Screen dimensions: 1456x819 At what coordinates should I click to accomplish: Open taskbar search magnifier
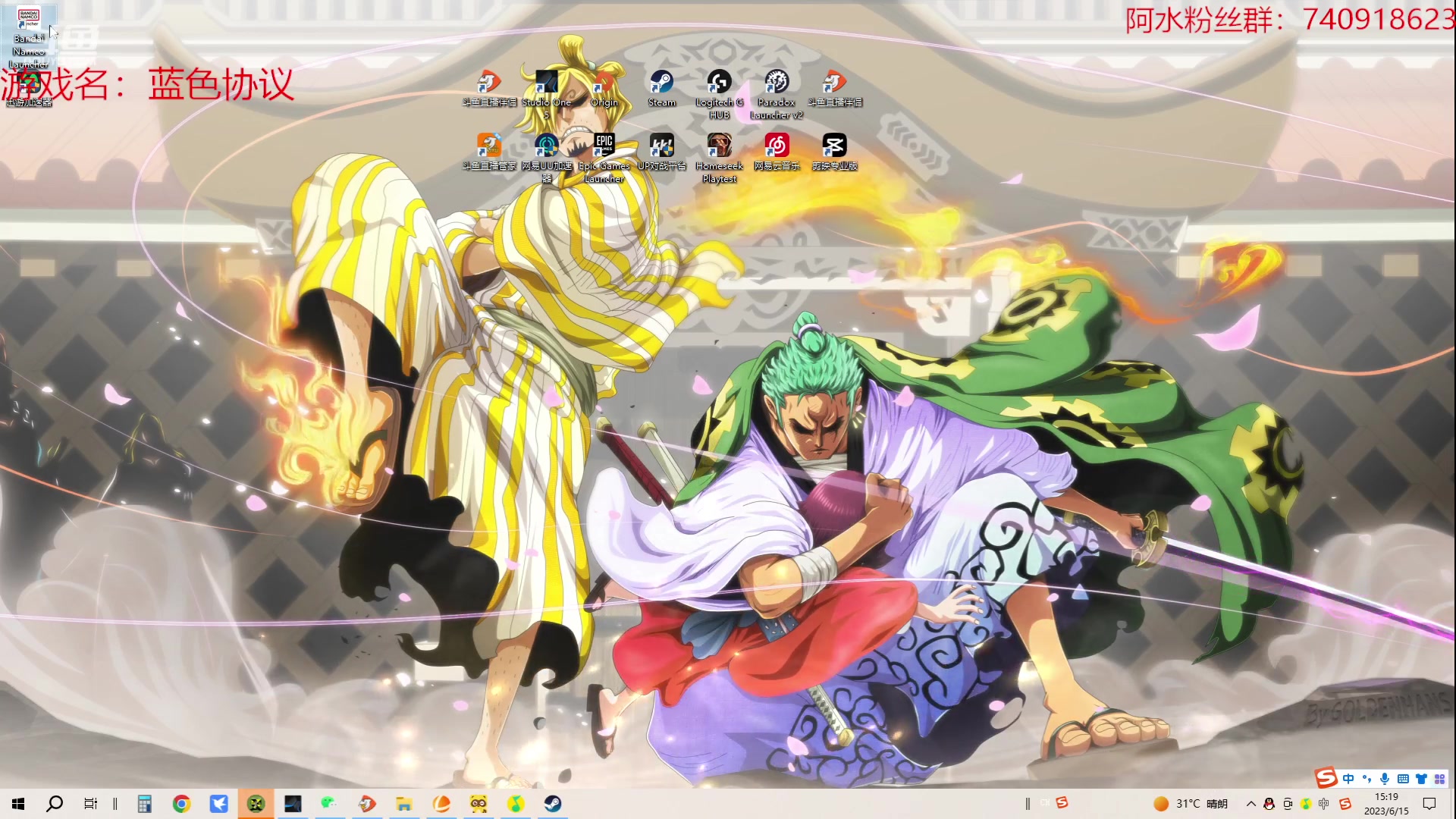(55, 804)
